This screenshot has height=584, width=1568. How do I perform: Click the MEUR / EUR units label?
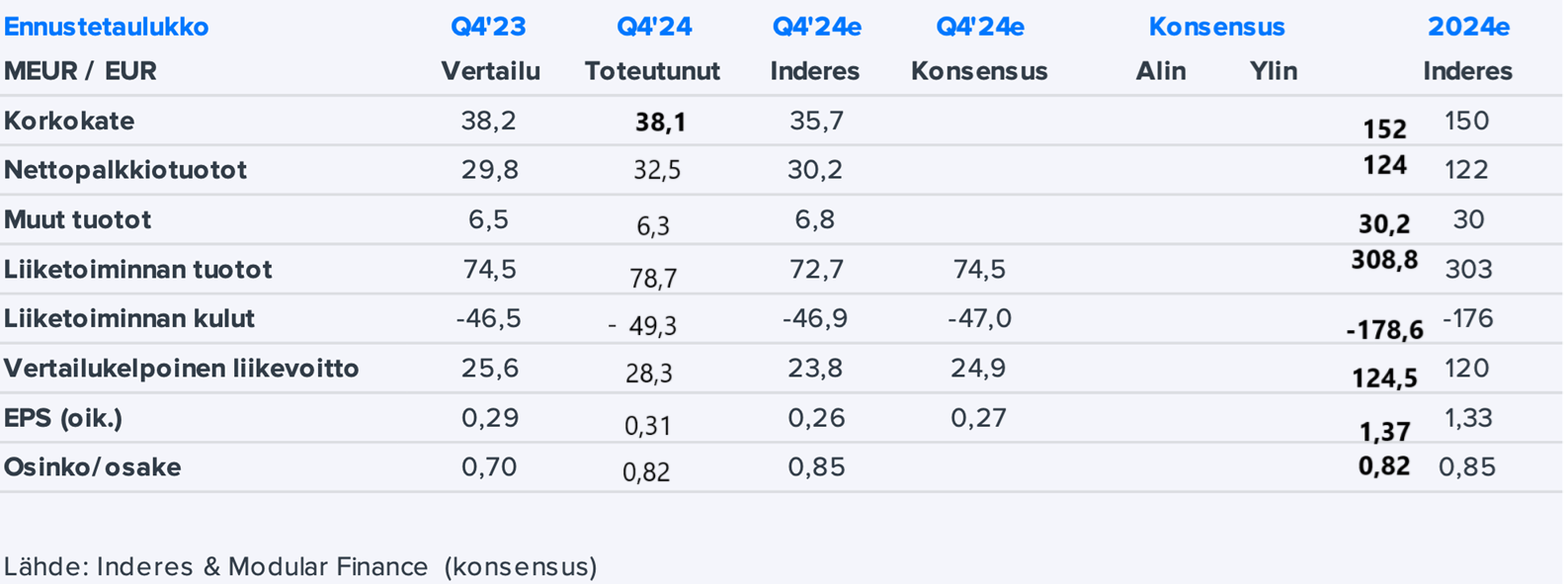click(80, 71)
